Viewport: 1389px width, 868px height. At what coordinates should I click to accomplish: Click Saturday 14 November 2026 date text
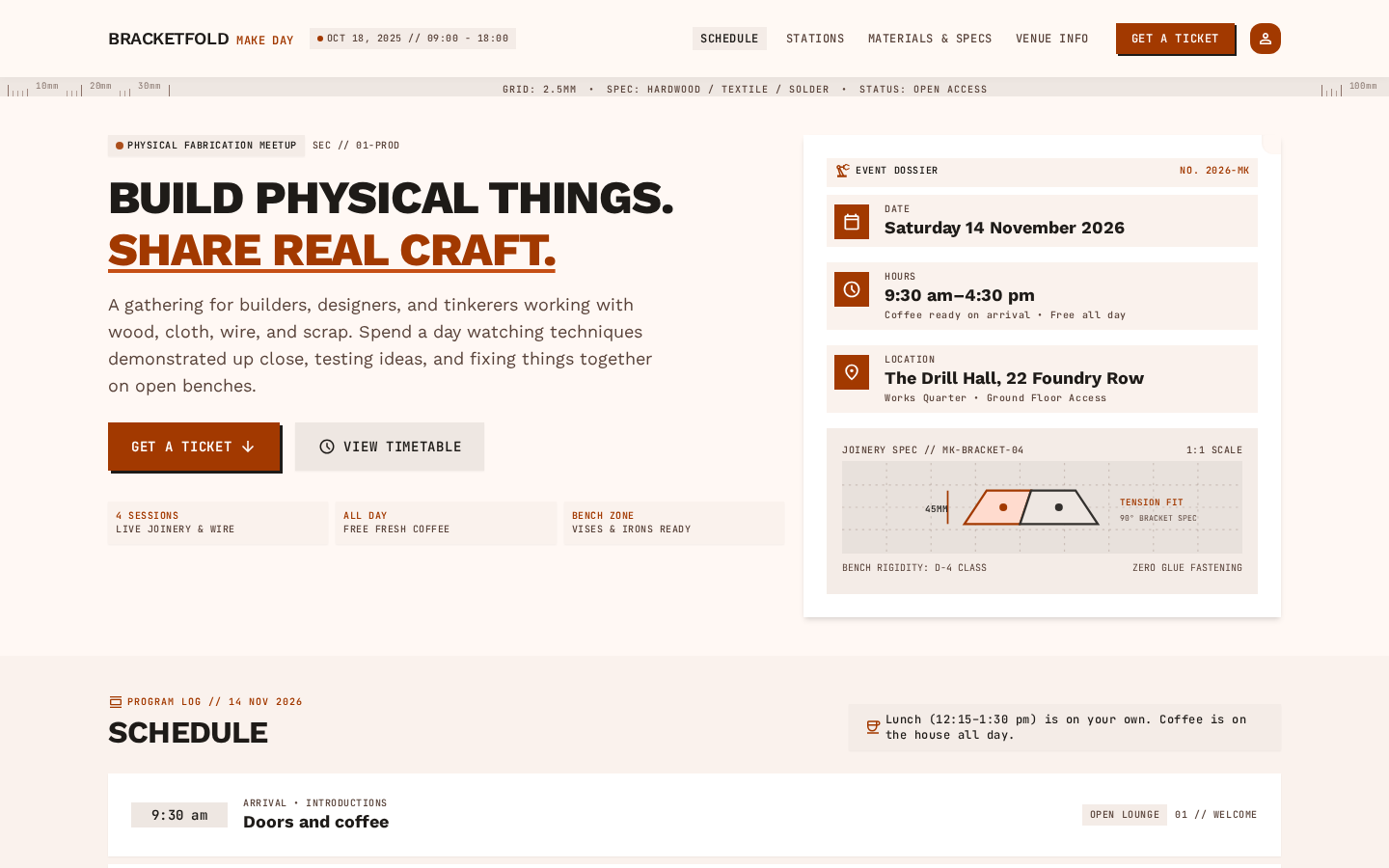click(x=1004, y=228)
